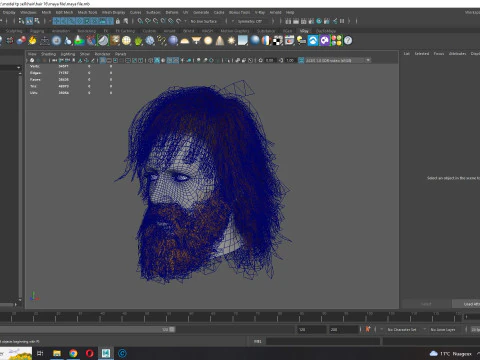This screenshot has height=360, width=480.
Task: Click the dome light shelf icon
Action: pyautogui.click(x=185, y=41)
